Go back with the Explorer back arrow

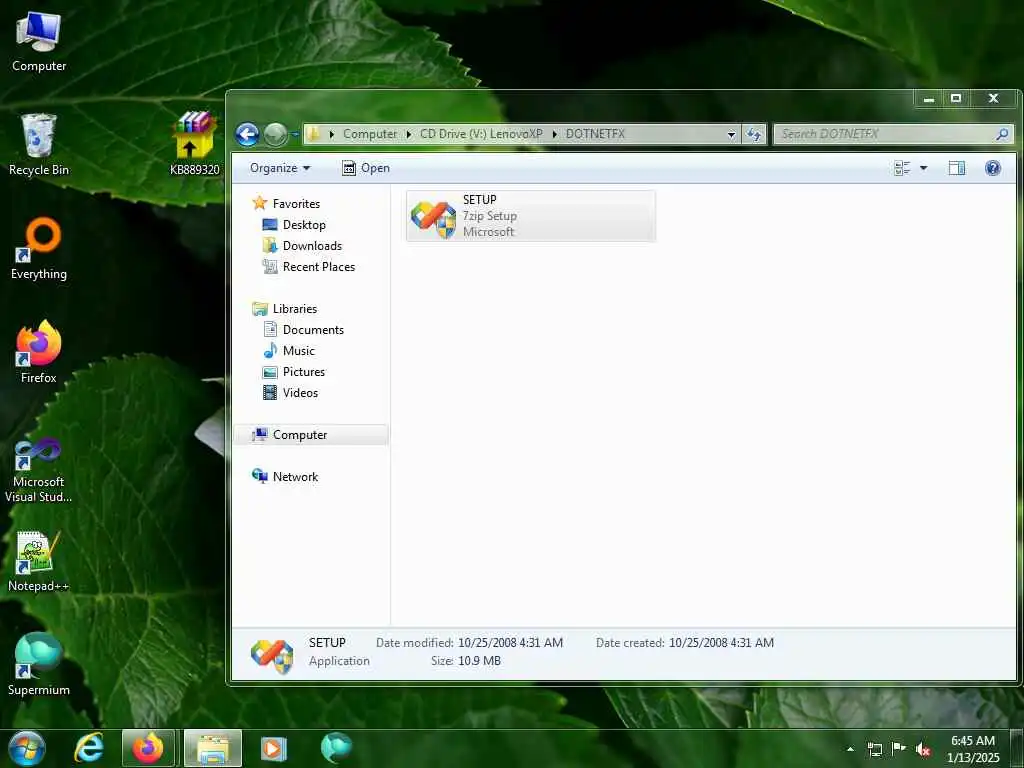[x=247, y=135]
